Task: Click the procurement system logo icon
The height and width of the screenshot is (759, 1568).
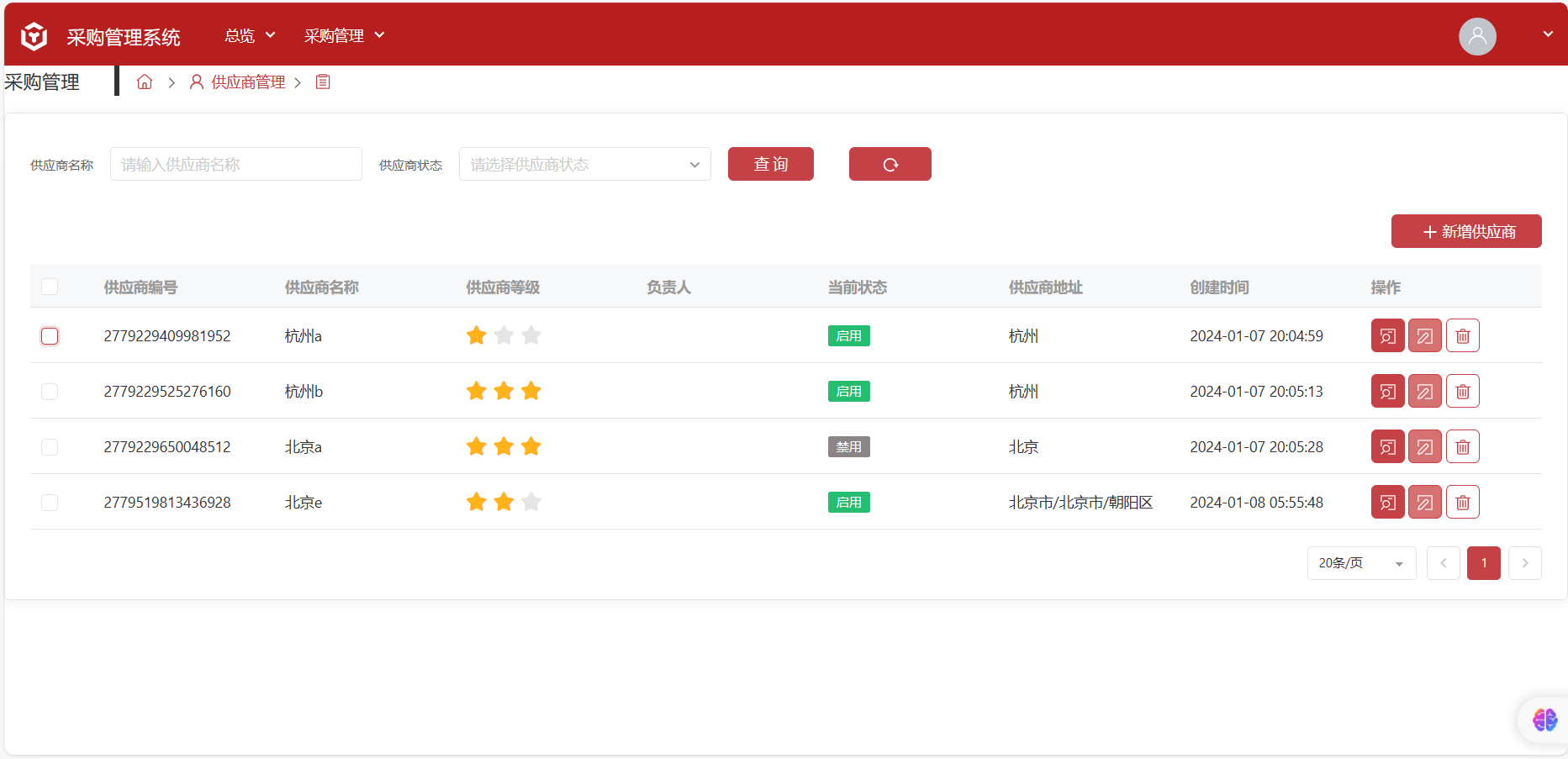Action: [x=34, y=36]
